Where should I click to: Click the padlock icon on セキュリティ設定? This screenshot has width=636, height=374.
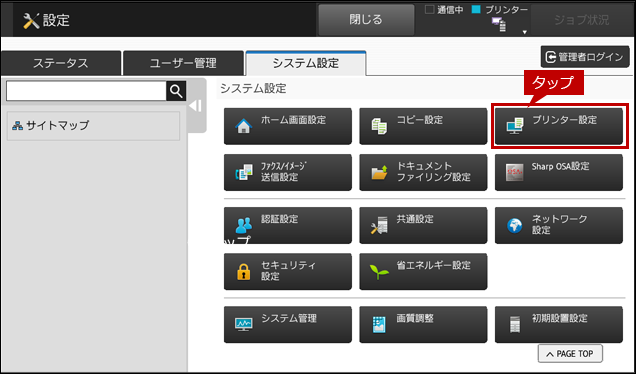pos(243,272)
